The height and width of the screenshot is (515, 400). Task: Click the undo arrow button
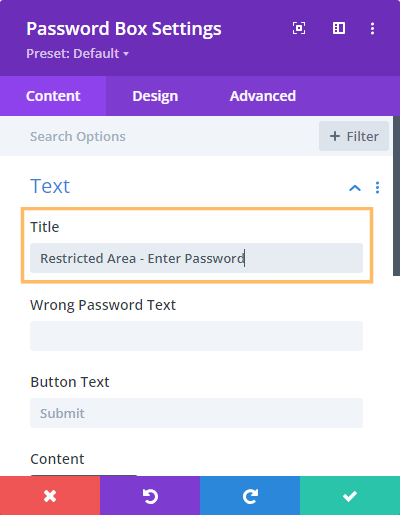[x=150, y=496]
